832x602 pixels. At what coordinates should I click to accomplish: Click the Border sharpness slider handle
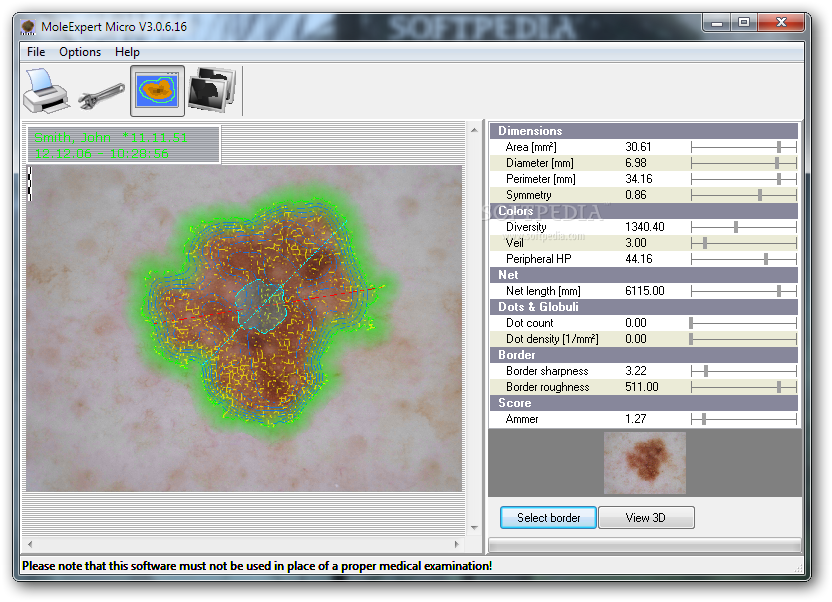706,371
